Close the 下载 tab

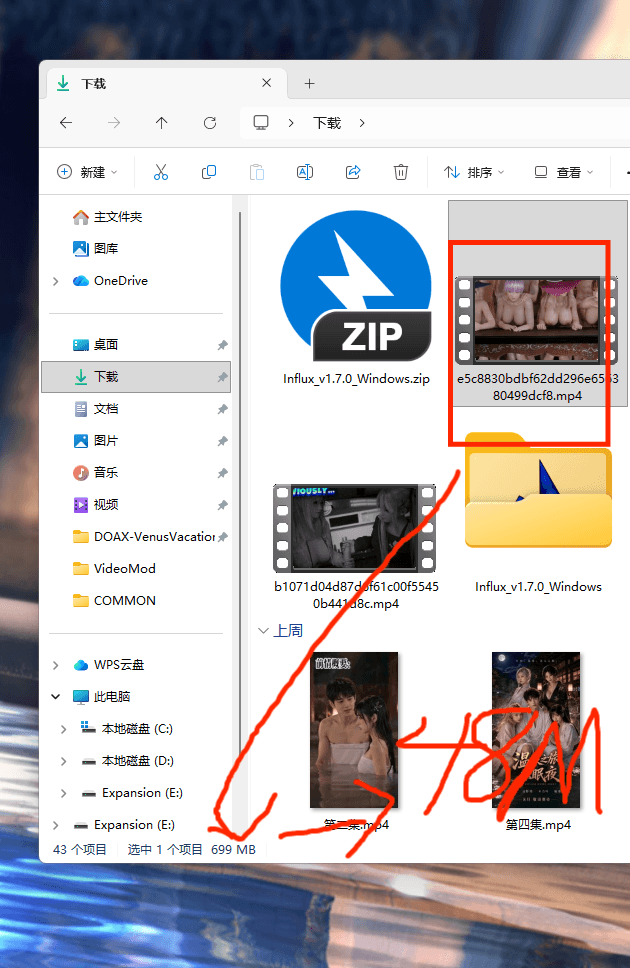click(x=266, y=83)
